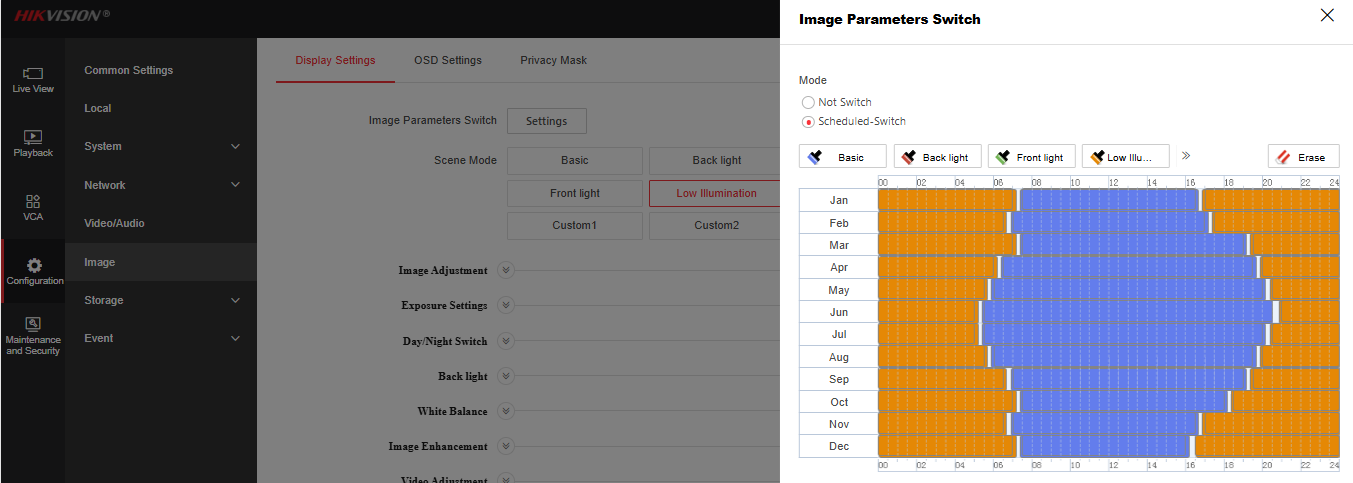The width and height of the screenshot is (1353, 483).
Task: Click the Image Parameters Switch Settings button
Action: pos(546,121)
